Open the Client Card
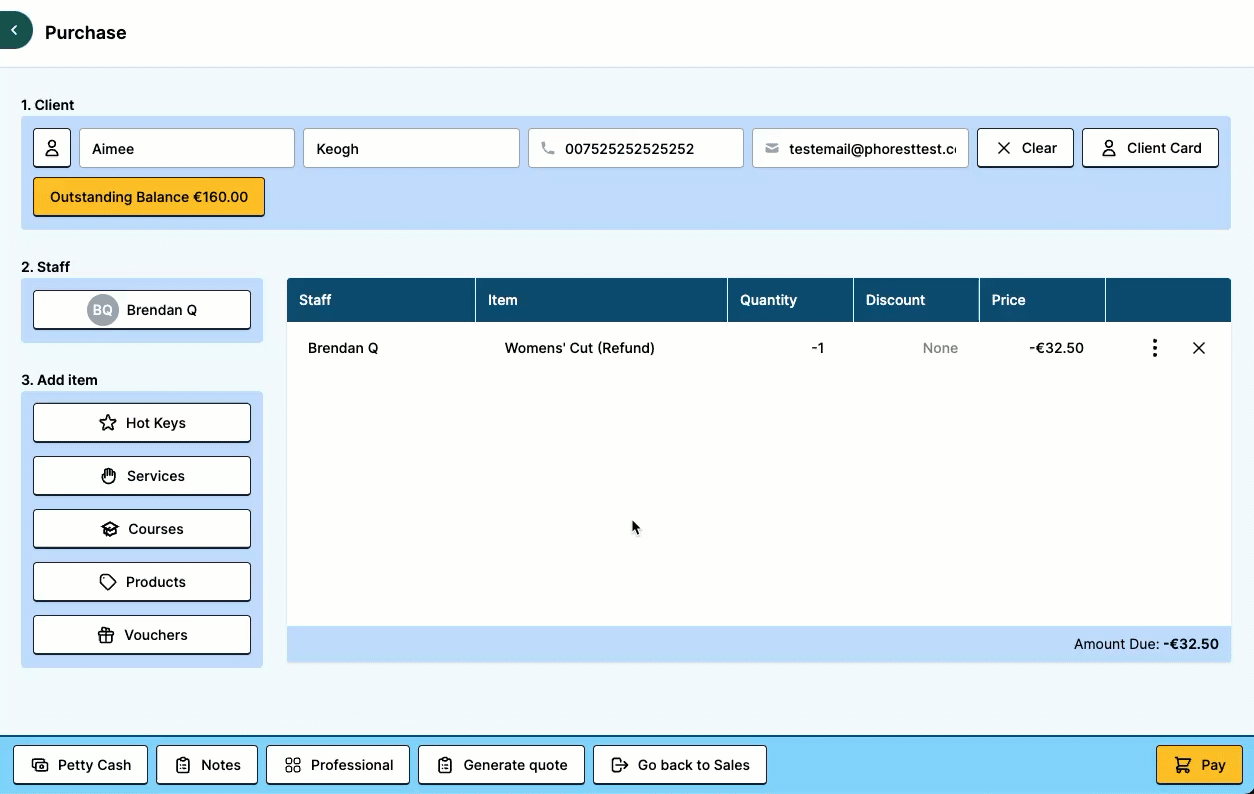The height and width of the screenshot is (794, 1254). point(1150,148)
